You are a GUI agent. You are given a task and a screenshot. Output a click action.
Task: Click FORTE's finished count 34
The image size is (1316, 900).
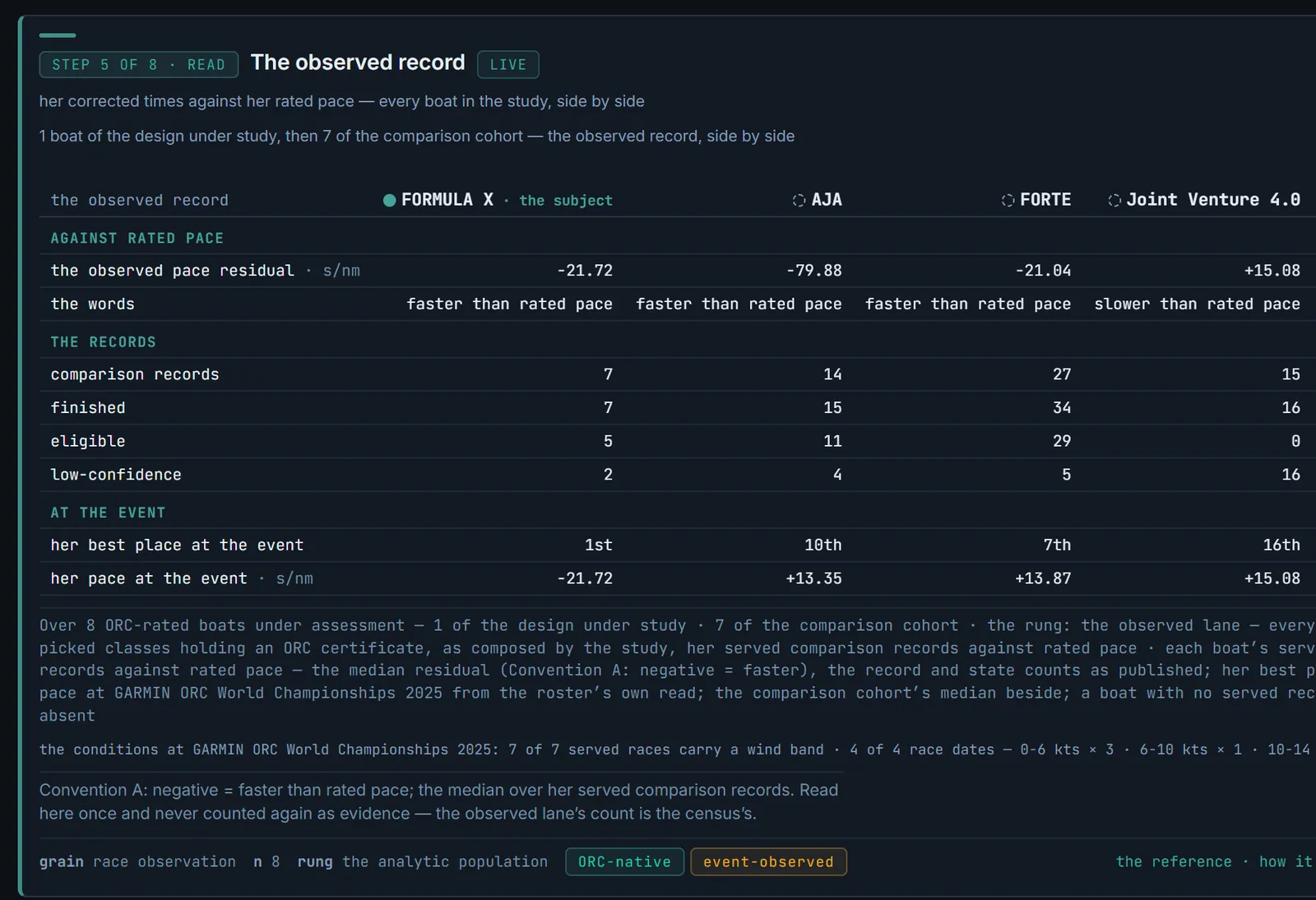[1062, 408]
